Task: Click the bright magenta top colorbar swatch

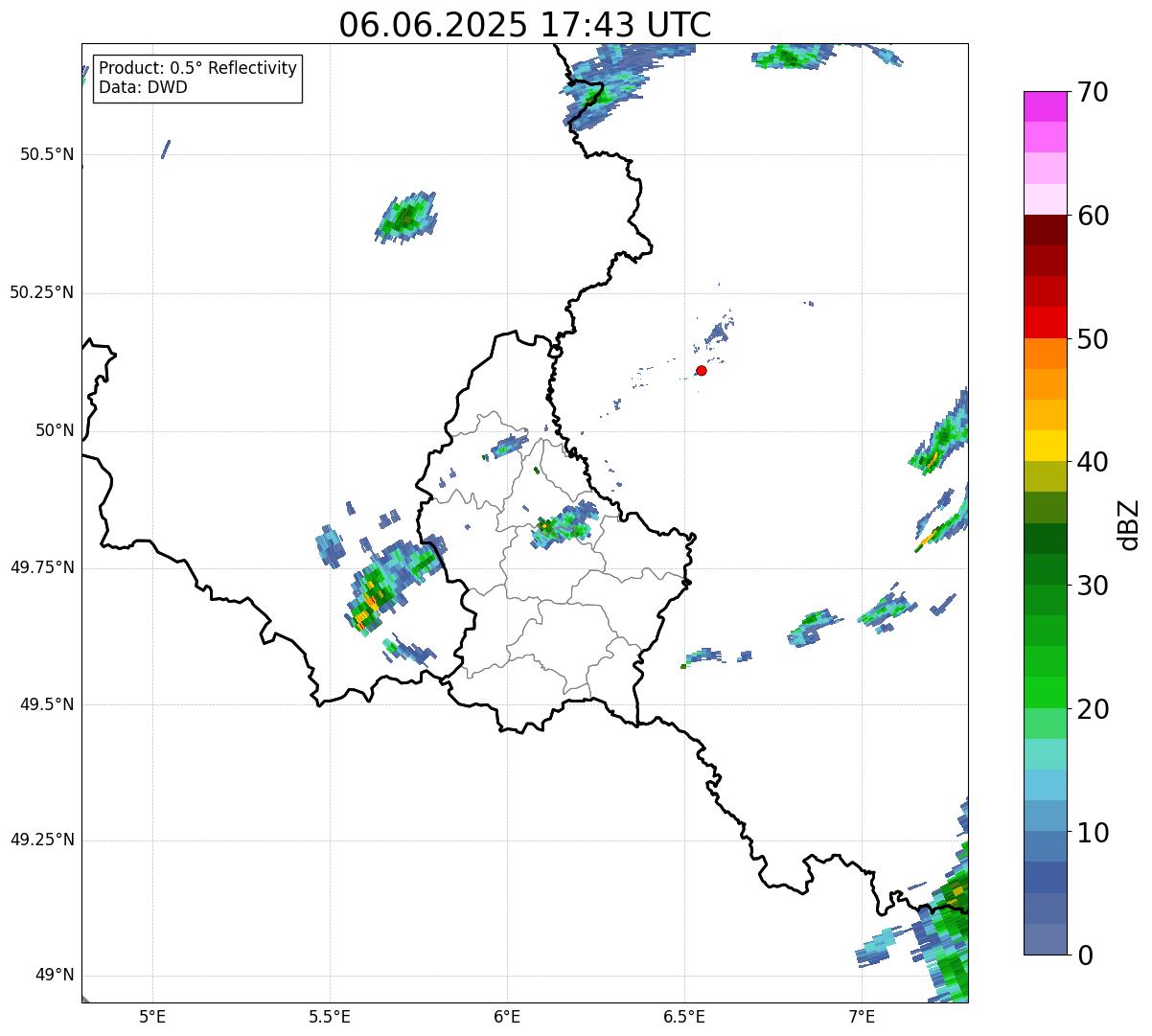Action: pos(1045,106)
